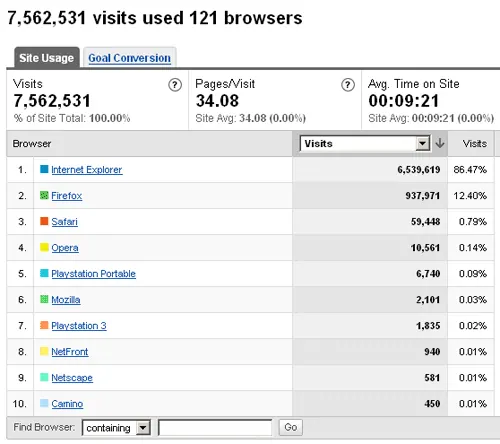Open the Playstation 3 link
This screenshot has height=444, width=500.
tap(79, 326)
